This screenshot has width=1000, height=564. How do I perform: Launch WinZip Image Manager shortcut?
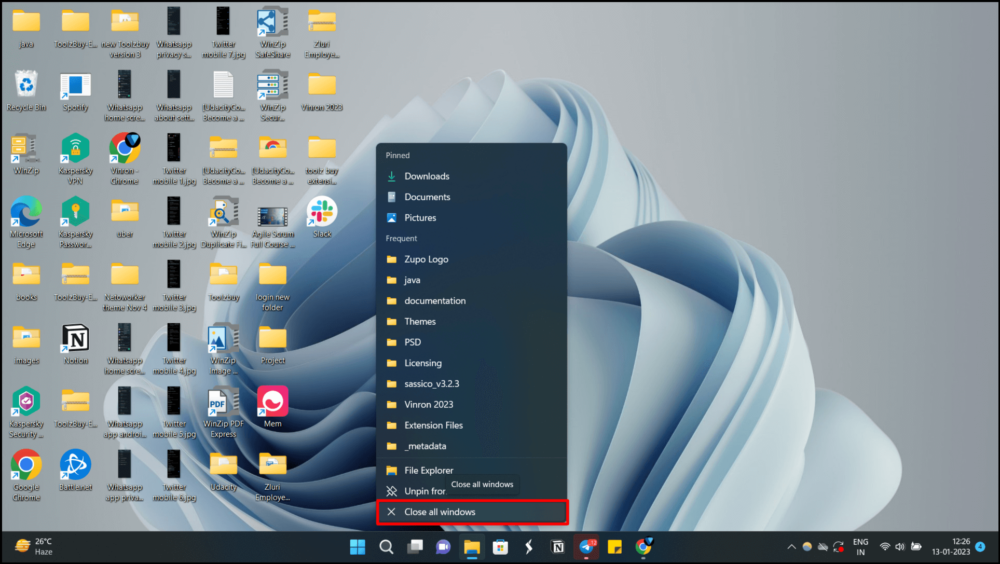[223, 348]
